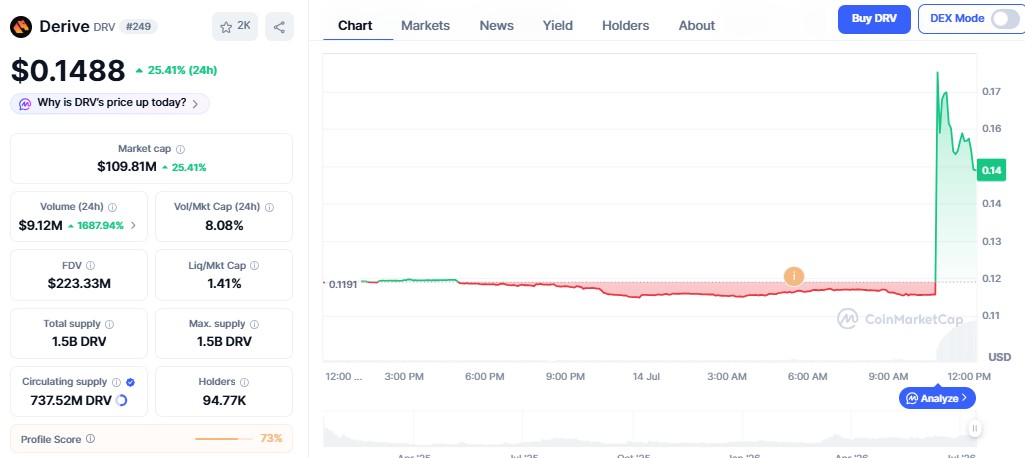Click the 8.08% Vol/Mkt Cap value
Viewport: 1025px width, 458px height.
pyautogui.click(x=224, y=225)
